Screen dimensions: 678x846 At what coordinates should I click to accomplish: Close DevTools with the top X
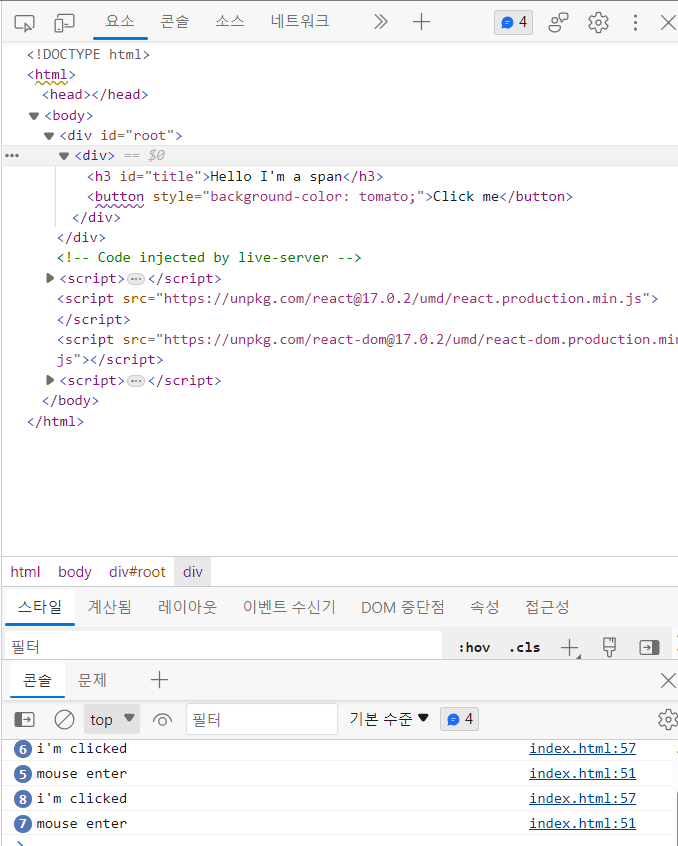[x=668, y=23]
